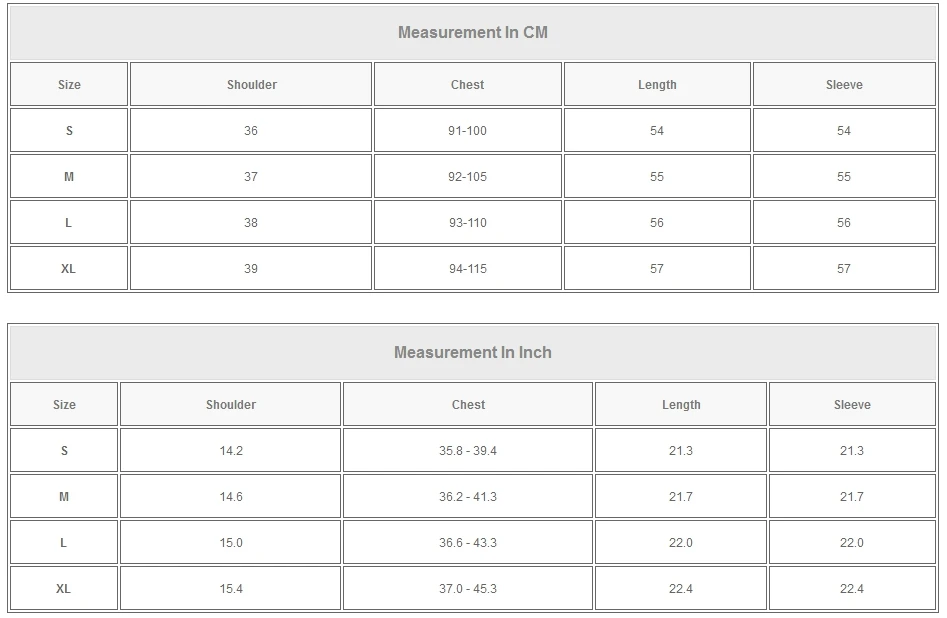Select the M size cell in the Inch table
This screenshot has height=618, width=947.
tap(64, 497)
